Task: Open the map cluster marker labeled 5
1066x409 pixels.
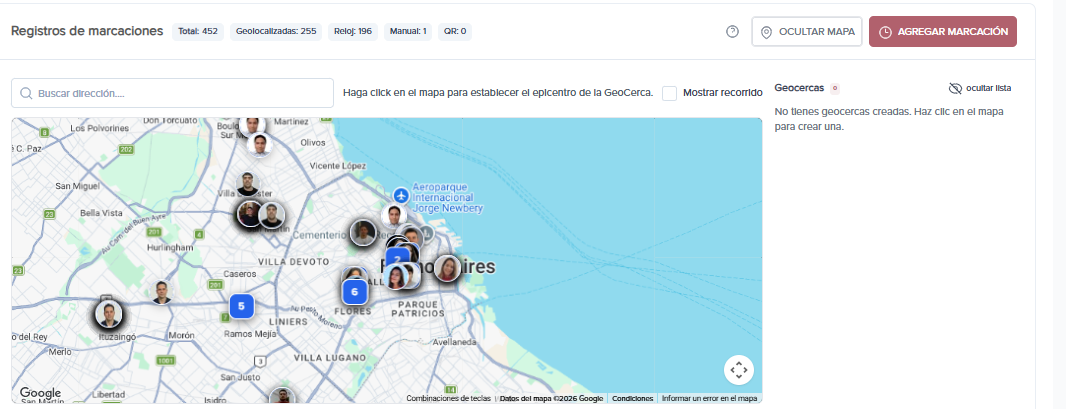Action: (x=241, y=306)
